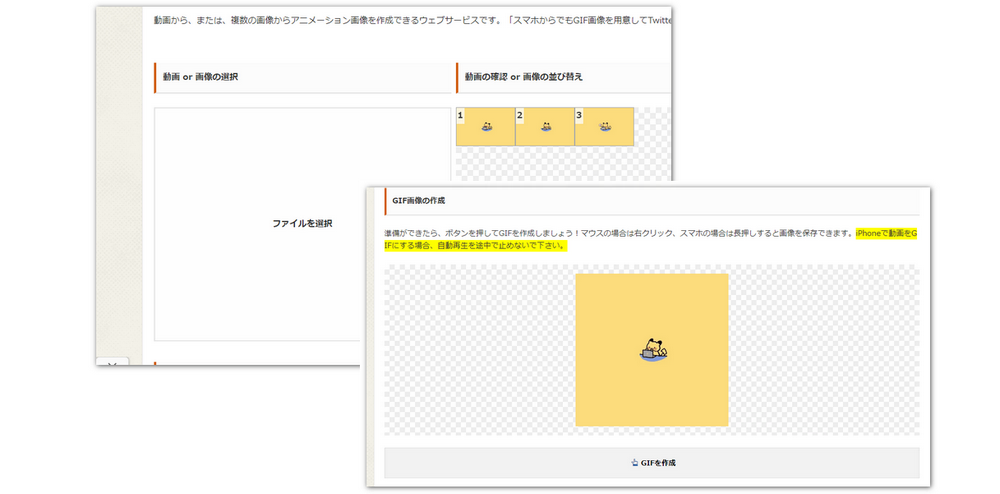Click the bear mascot in the GIF preview
Image resolution: width=1000 pixels, height=494 pixels.
click(x=653, y=350)
